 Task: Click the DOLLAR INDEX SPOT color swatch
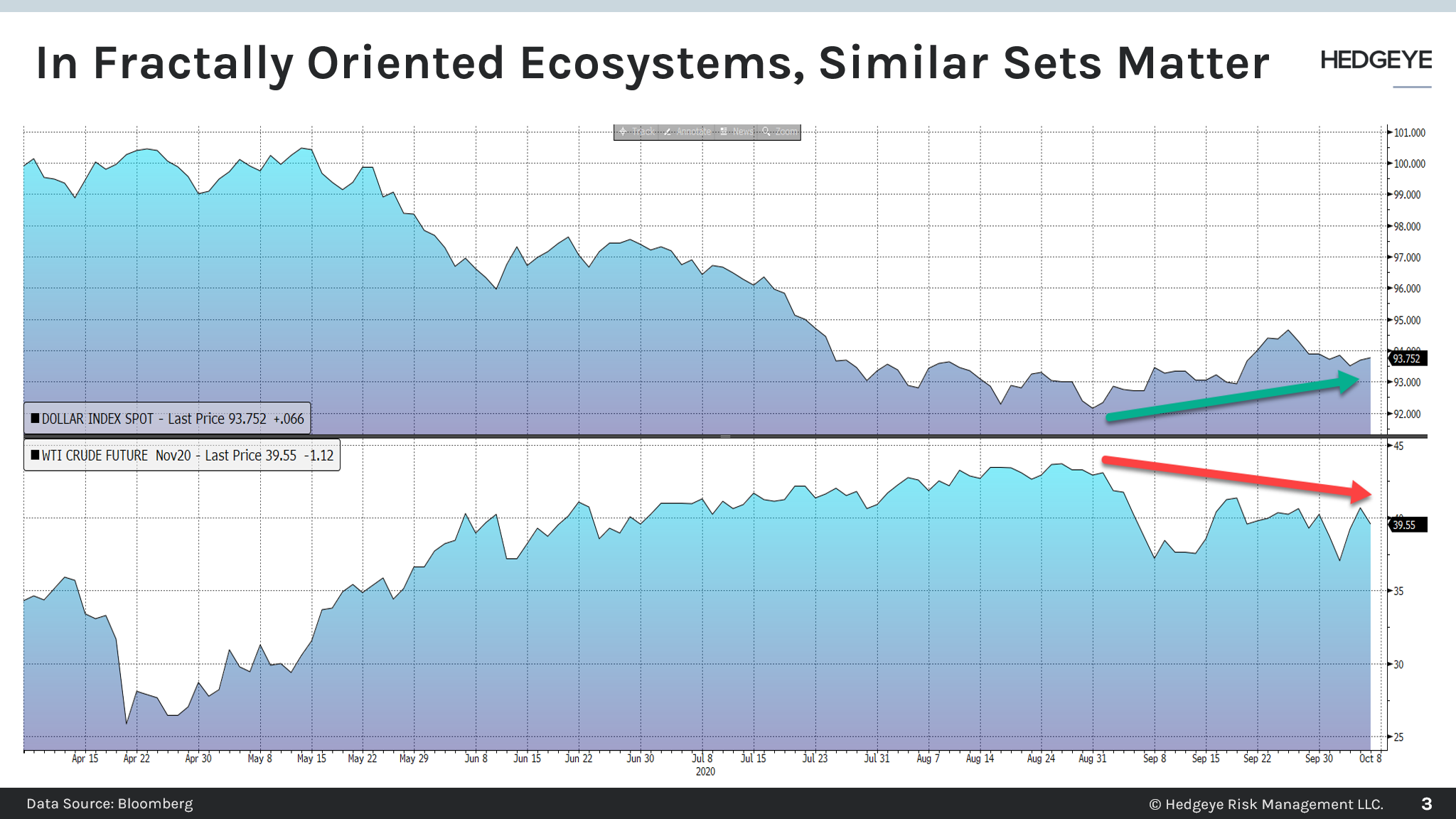34,418
